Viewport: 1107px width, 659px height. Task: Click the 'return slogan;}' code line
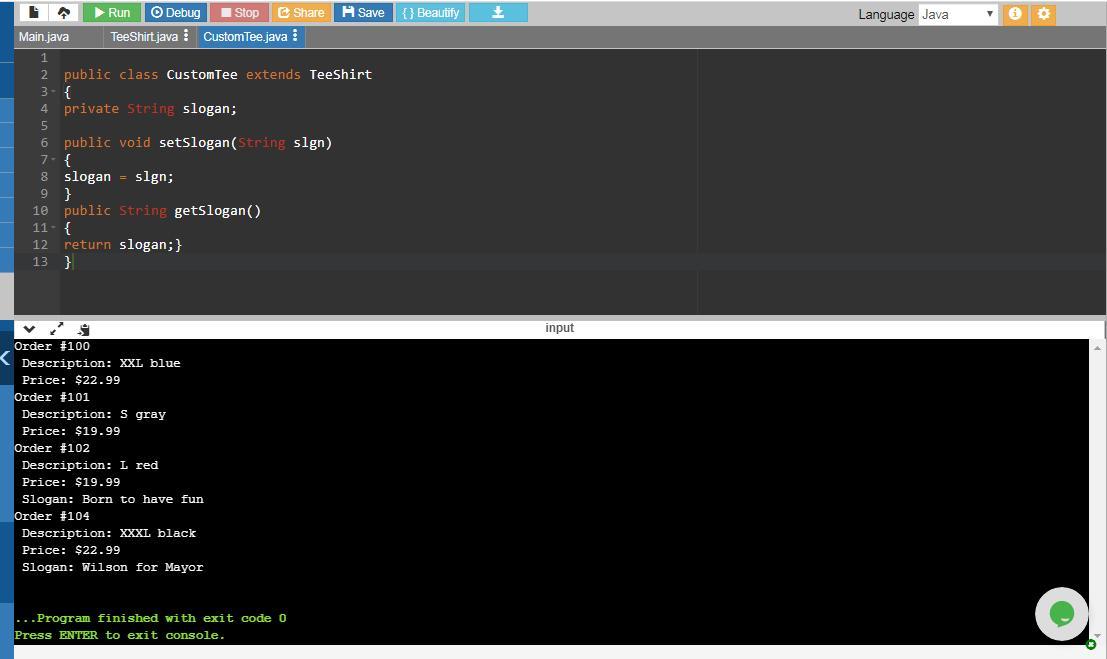click(x=123, y=244)
